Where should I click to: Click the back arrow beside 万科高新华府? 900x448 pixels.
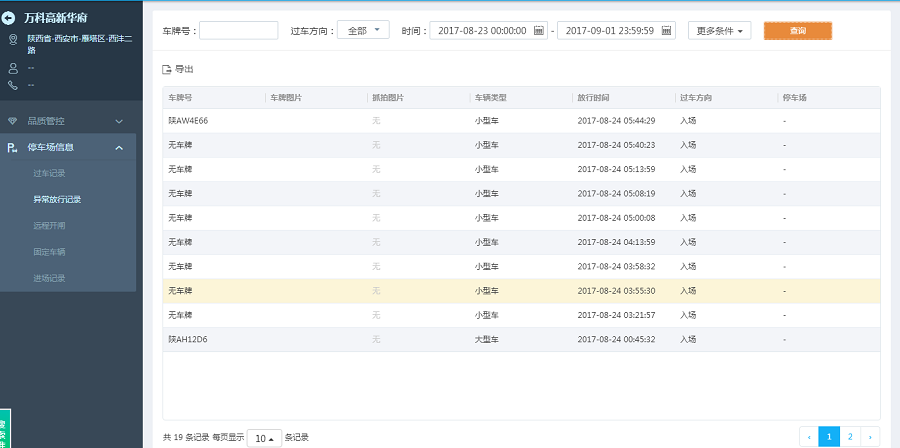8,18
